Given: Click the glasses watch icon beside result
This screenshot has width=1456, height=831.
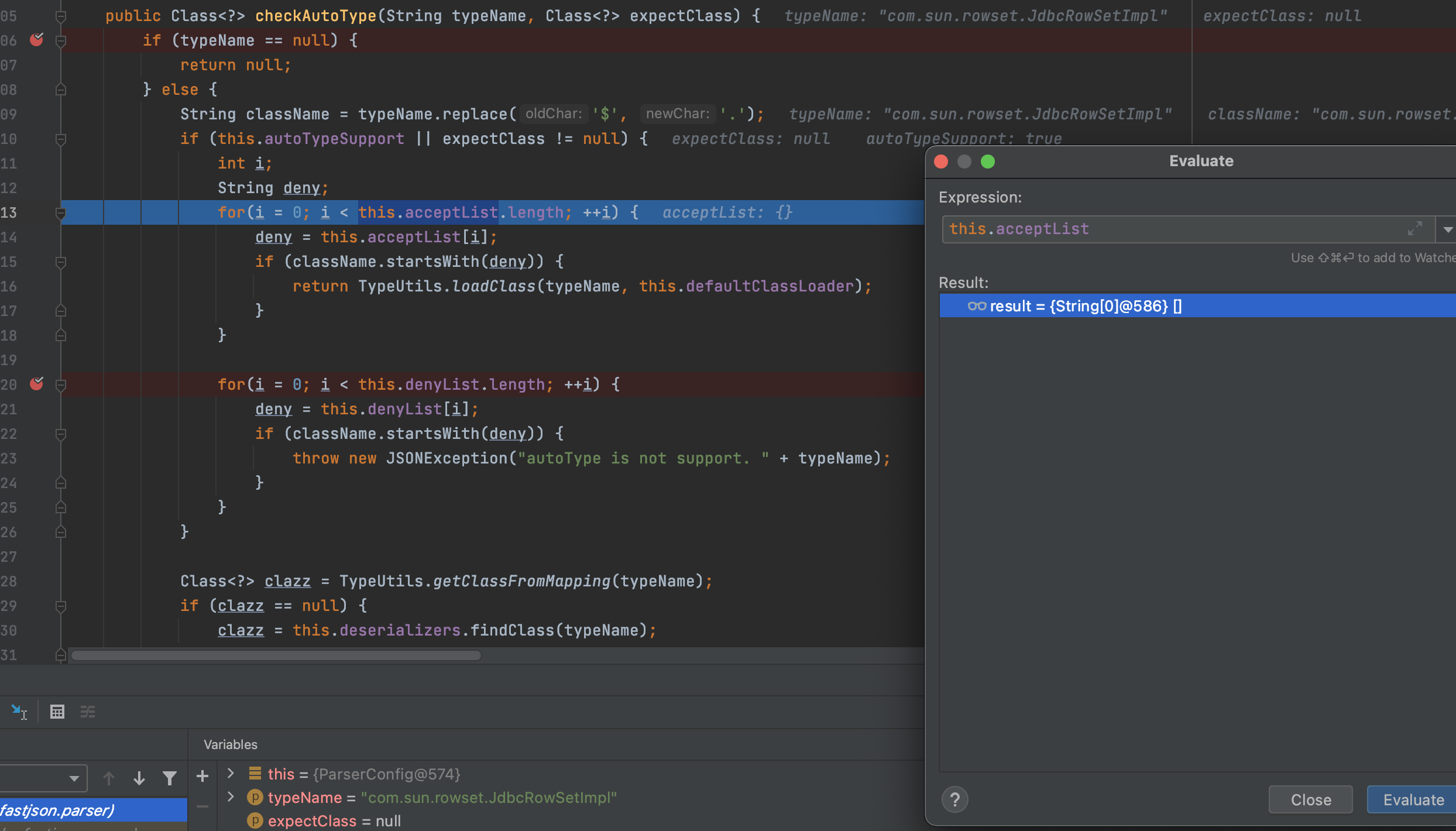Looking at the screenshot, I should coord(976,306).
